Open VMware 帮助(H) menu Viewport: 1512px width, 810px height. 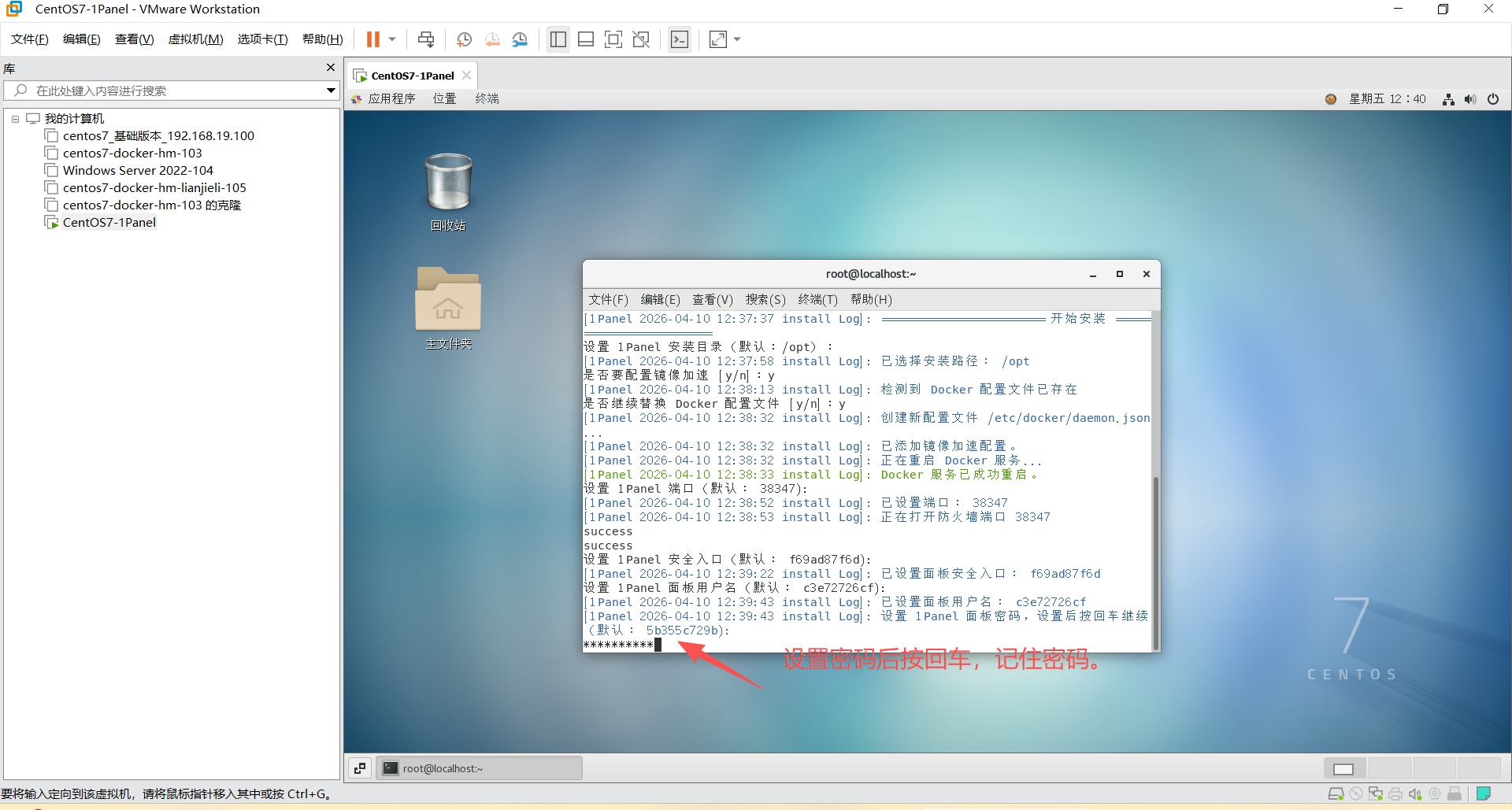[323, 39]
